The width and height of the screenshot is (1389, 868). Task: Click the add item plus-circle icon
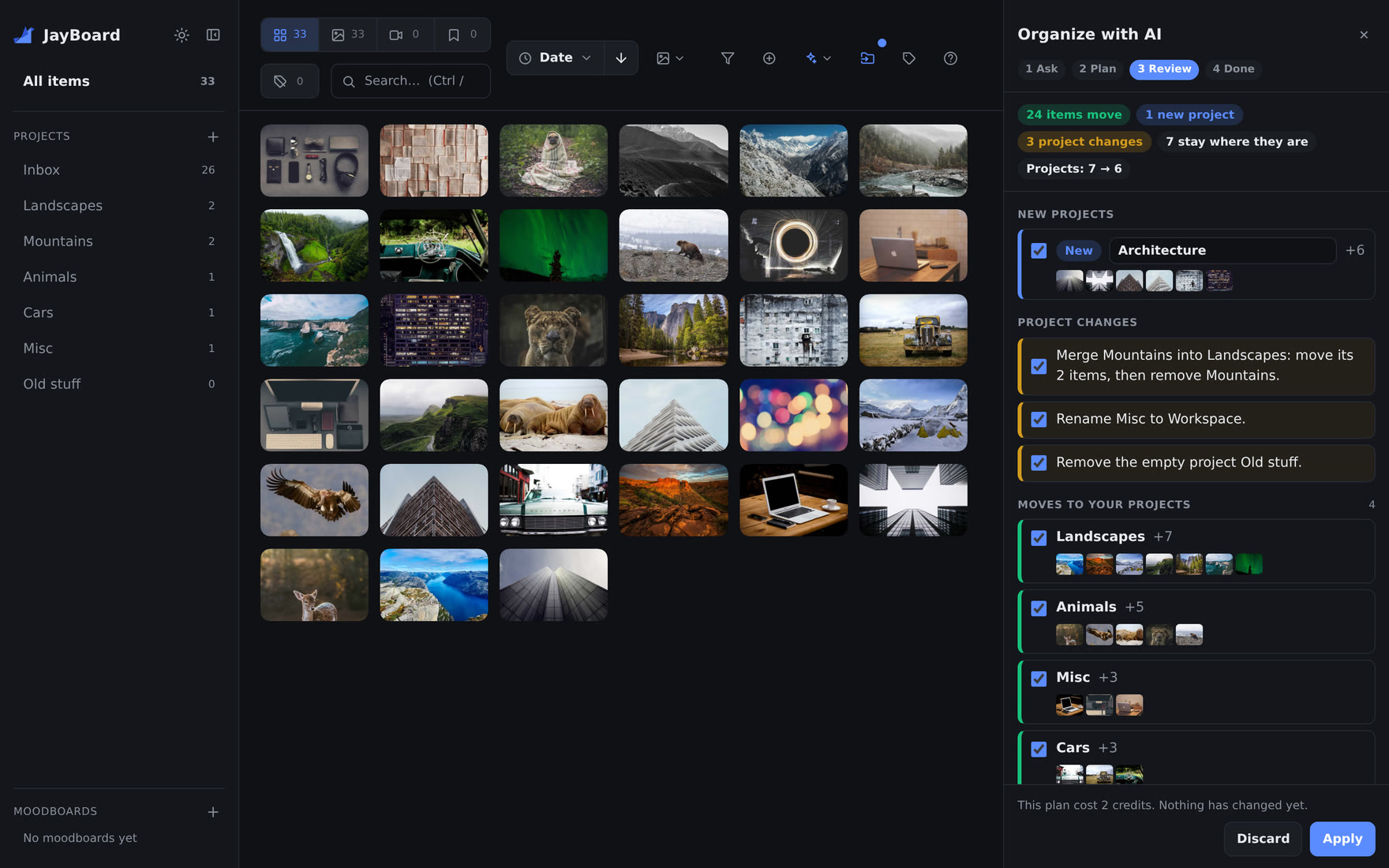pyautogui.click(x=769, y=58)
